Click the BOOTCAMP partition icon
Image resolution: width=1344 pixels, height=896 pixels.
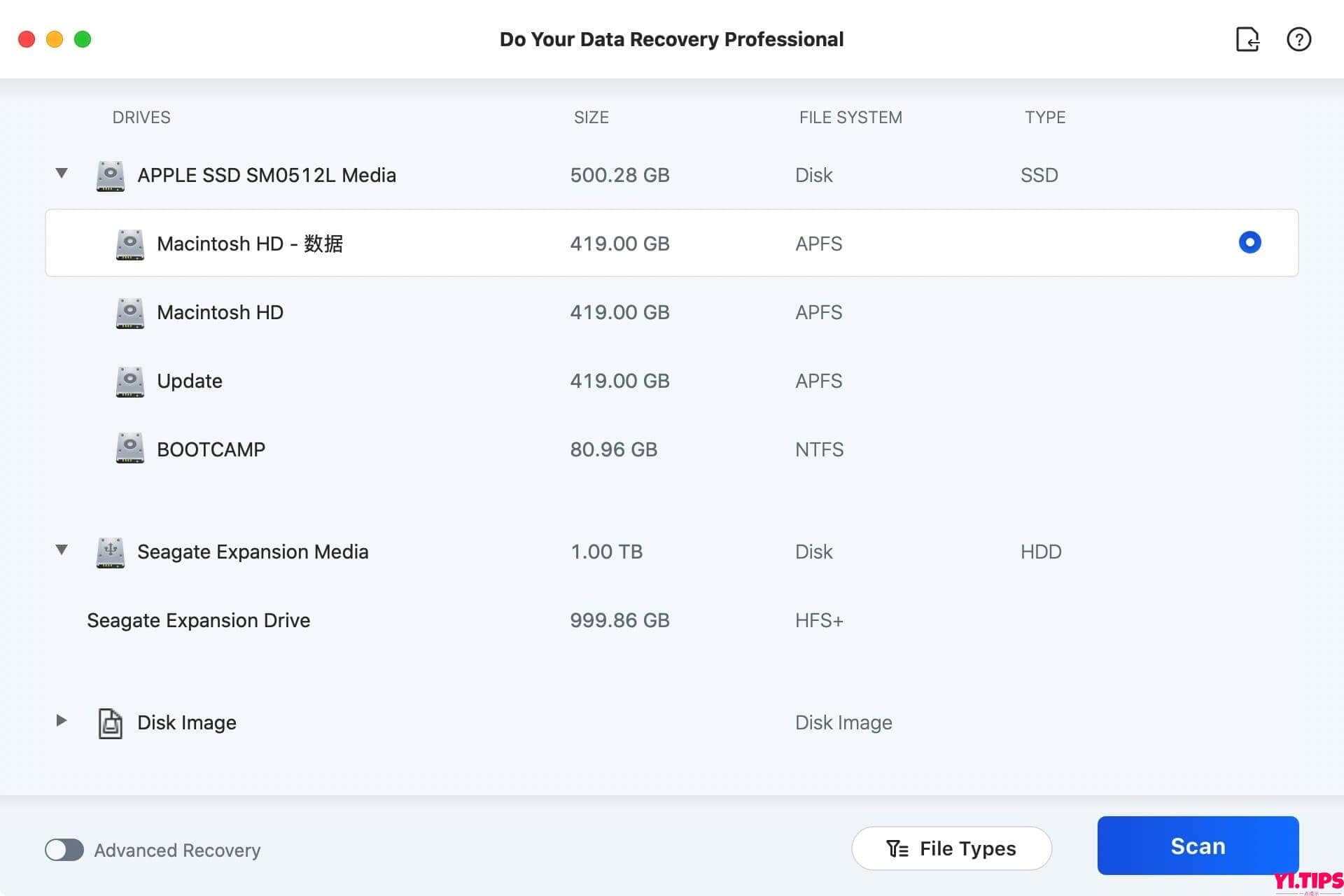pyautogui.click(x=129, y=449)
